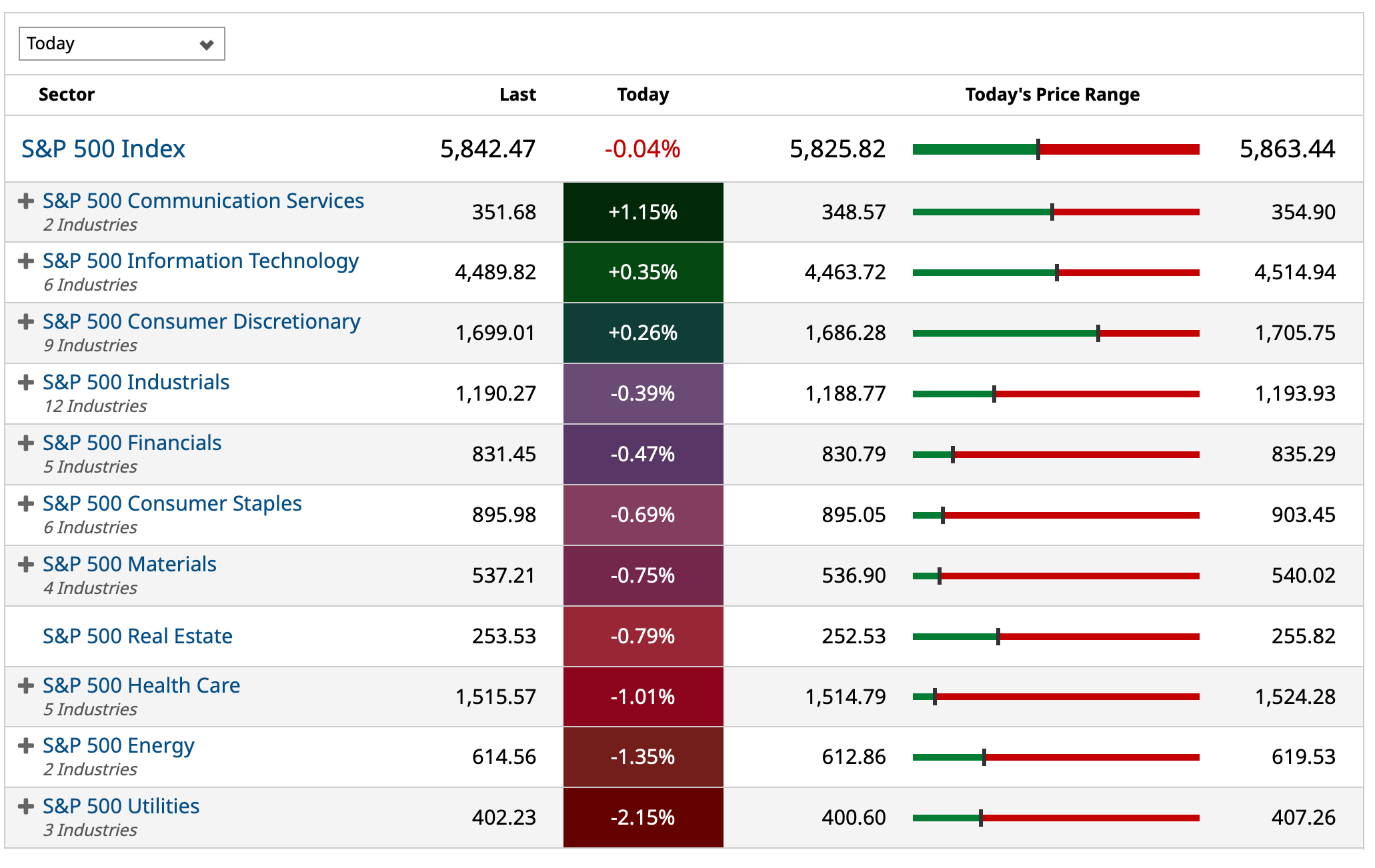The height and width of the screenshot is (868, 1375).
Task: Click the plus icon beside Industrials
Action: coord(26,382)
